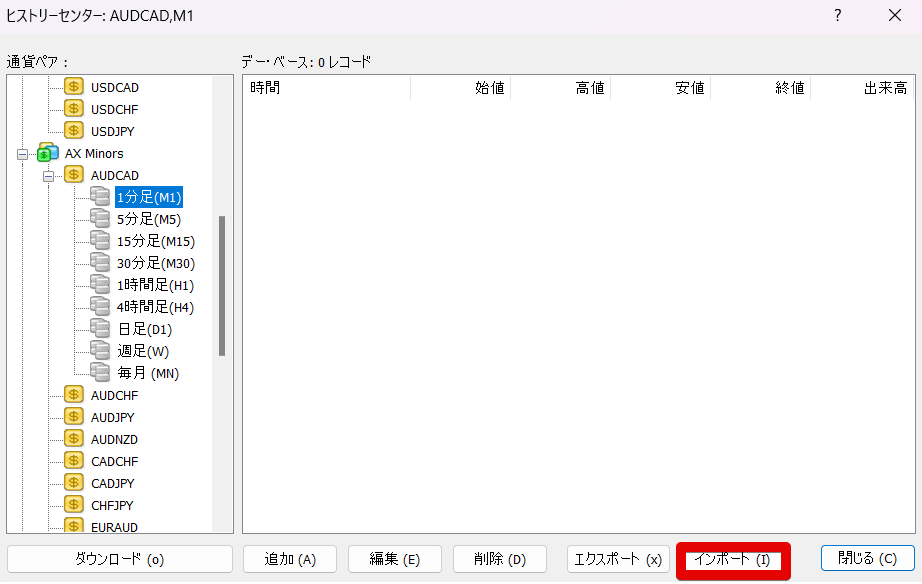Viewport: 922px width, 584px height.
Task: Select the USDCHF symbol
Action: point(114,109)
